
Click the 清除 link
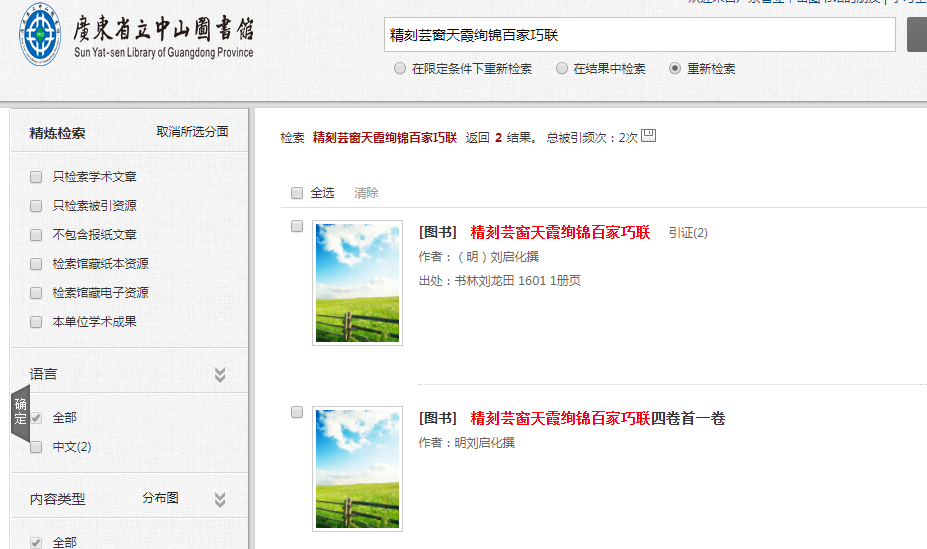366,193
